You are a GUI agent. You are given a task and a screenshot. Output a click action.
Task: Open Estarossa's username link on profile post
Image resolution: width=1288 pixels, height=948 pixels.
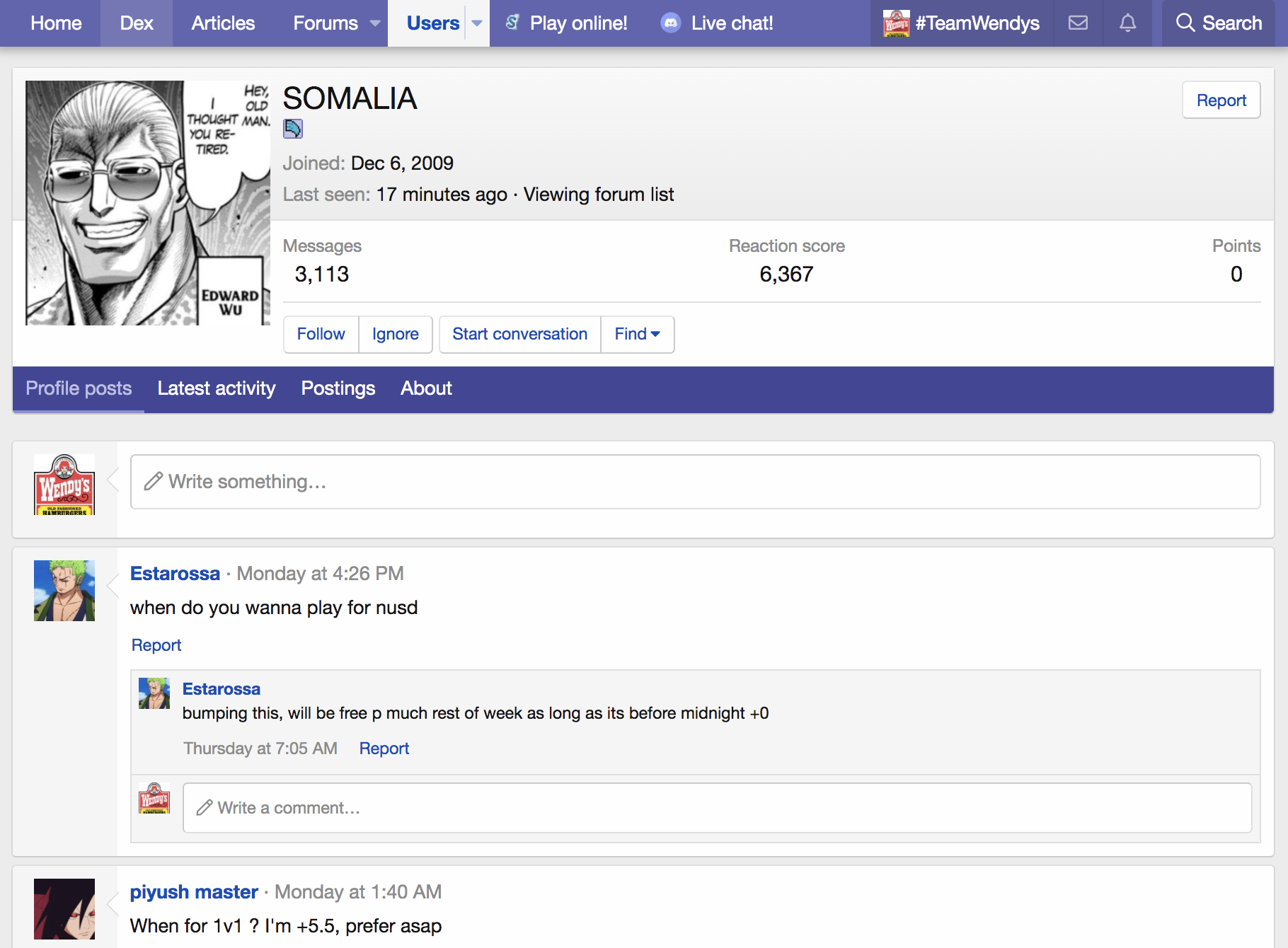175,574
